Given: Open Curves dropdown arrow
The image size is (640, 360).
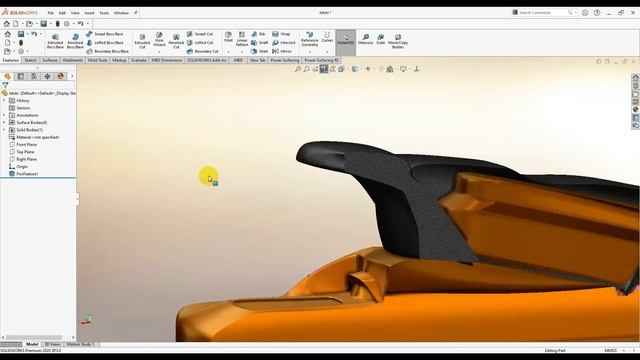Looking at the screenshot, I should pyautogui.click(x=327, y=52).
